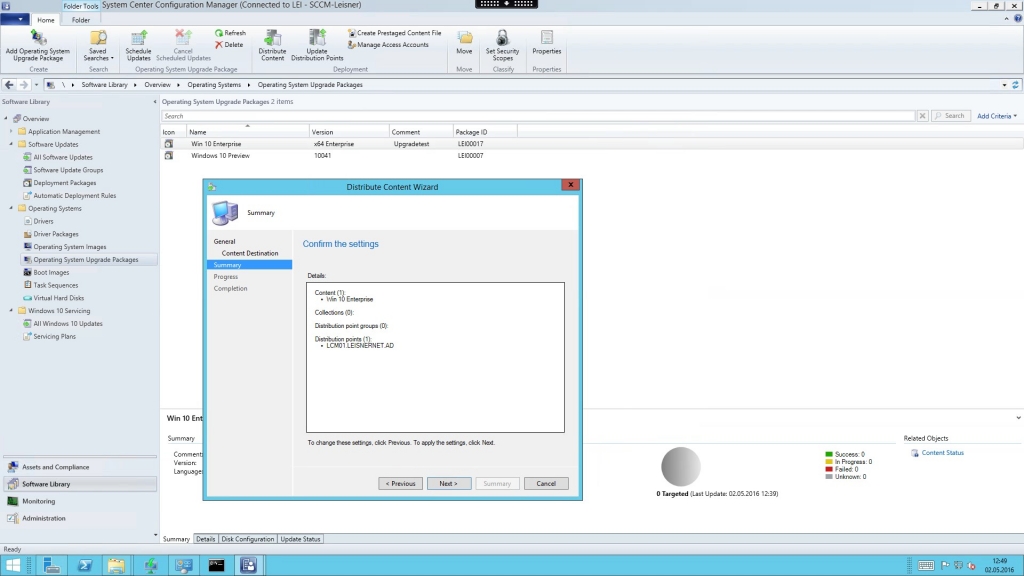Screen dimensions: 1024x576
Task: Click Refresh in the ribbon
Action: [x=230, y=33]
